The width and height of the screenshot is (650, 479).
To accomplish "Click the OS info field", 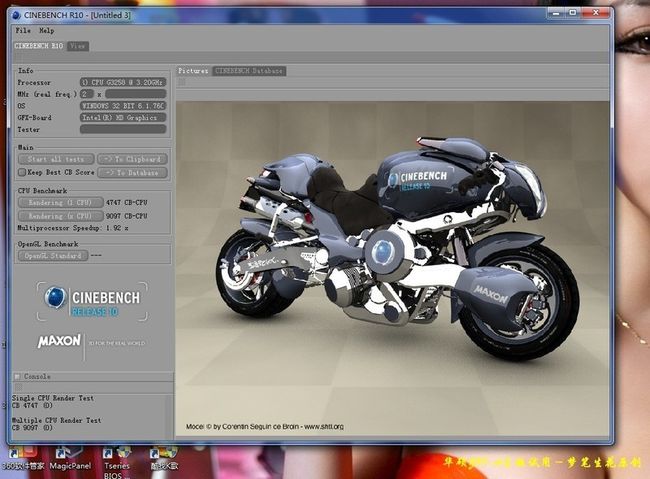I will pos(123,106).
